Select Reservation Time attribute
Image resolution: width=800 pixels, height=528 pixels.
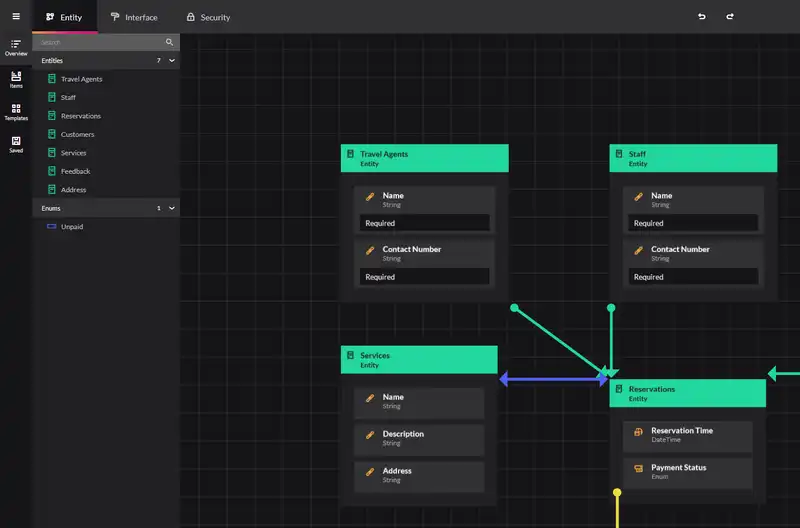point(687,436)
